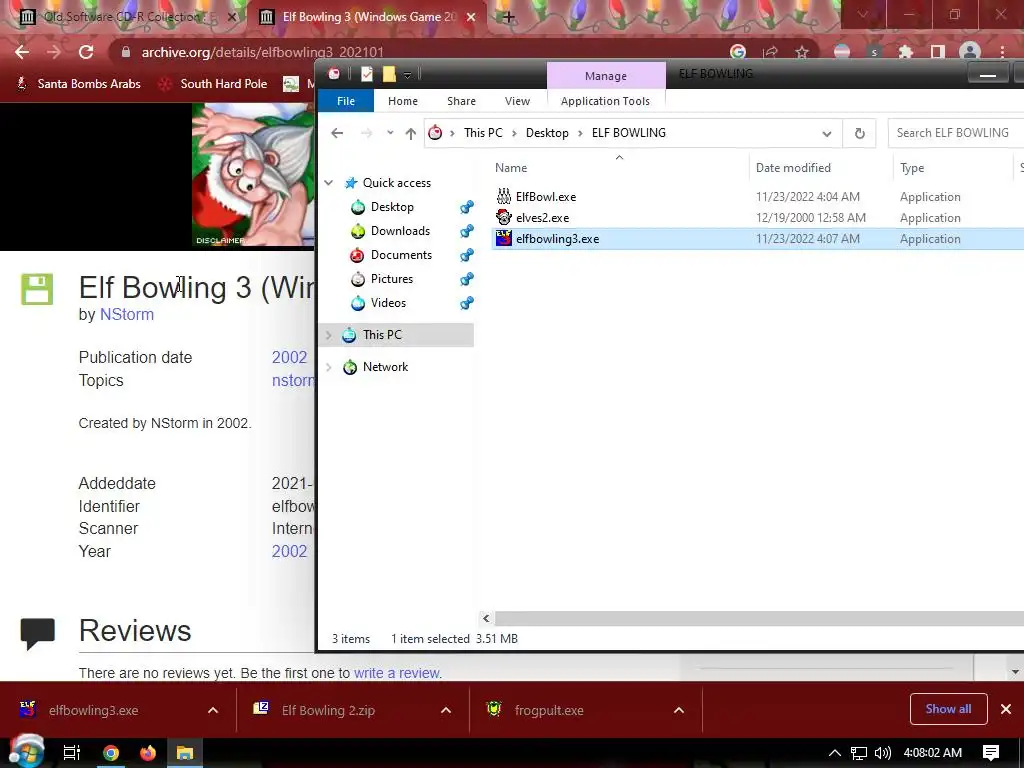The image size is (1024, 768).
Task: Close the Elf Bowling 3 browser tab
Action: coord(472,17)
